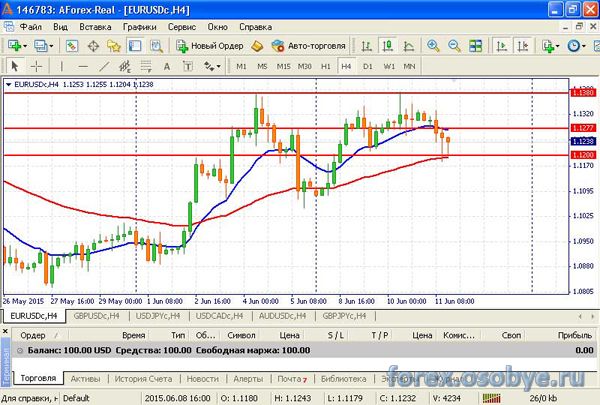This screenshot has height=405, width=600.
Task: Toggle chart auto scroll
Action: 501,46
